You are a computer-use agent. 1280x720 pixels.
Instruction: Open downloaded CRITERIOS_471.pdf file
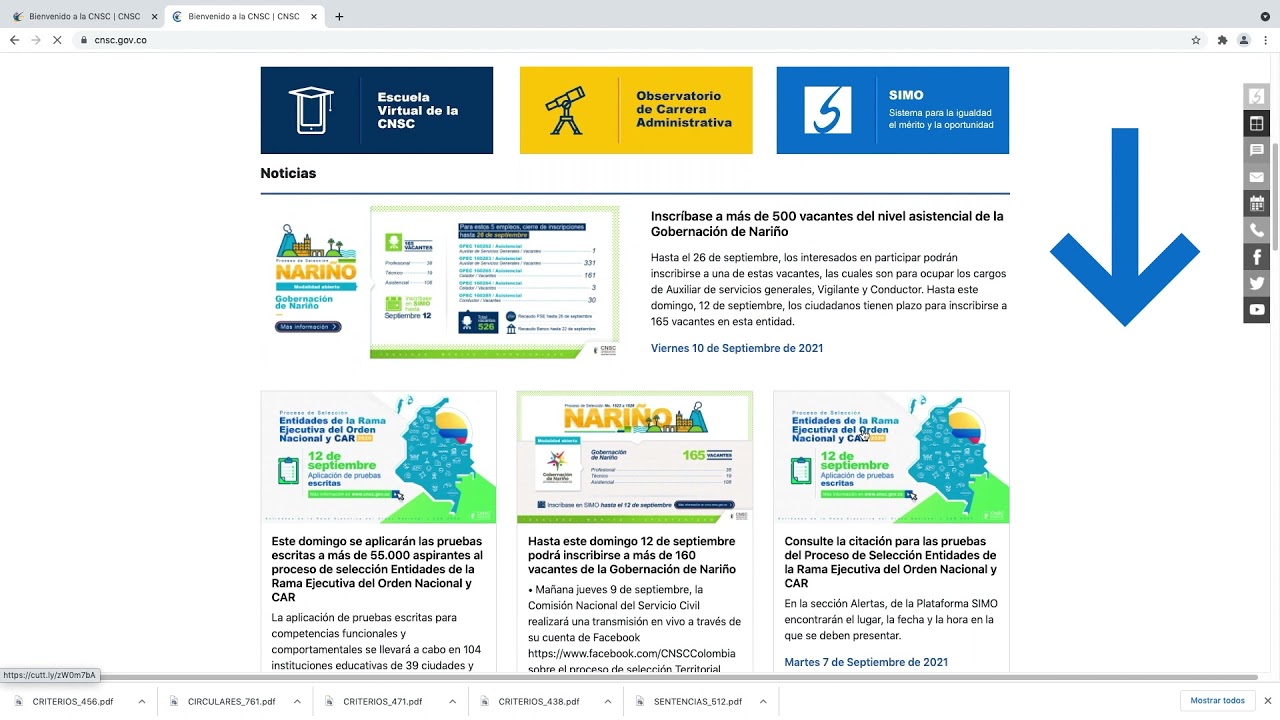coord(382,702)
